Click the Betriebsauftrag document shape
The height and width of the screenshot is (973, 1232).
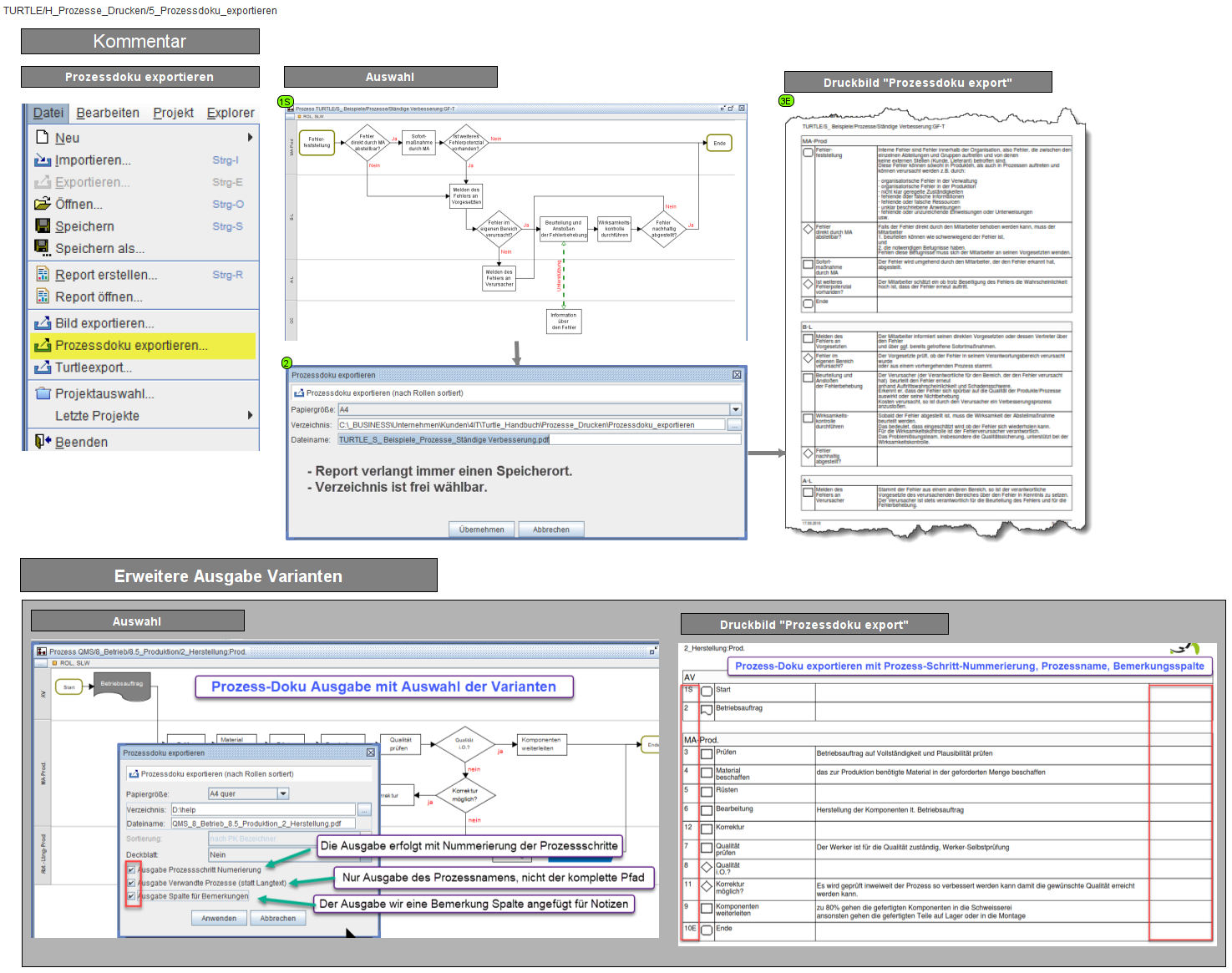(122, 685)
